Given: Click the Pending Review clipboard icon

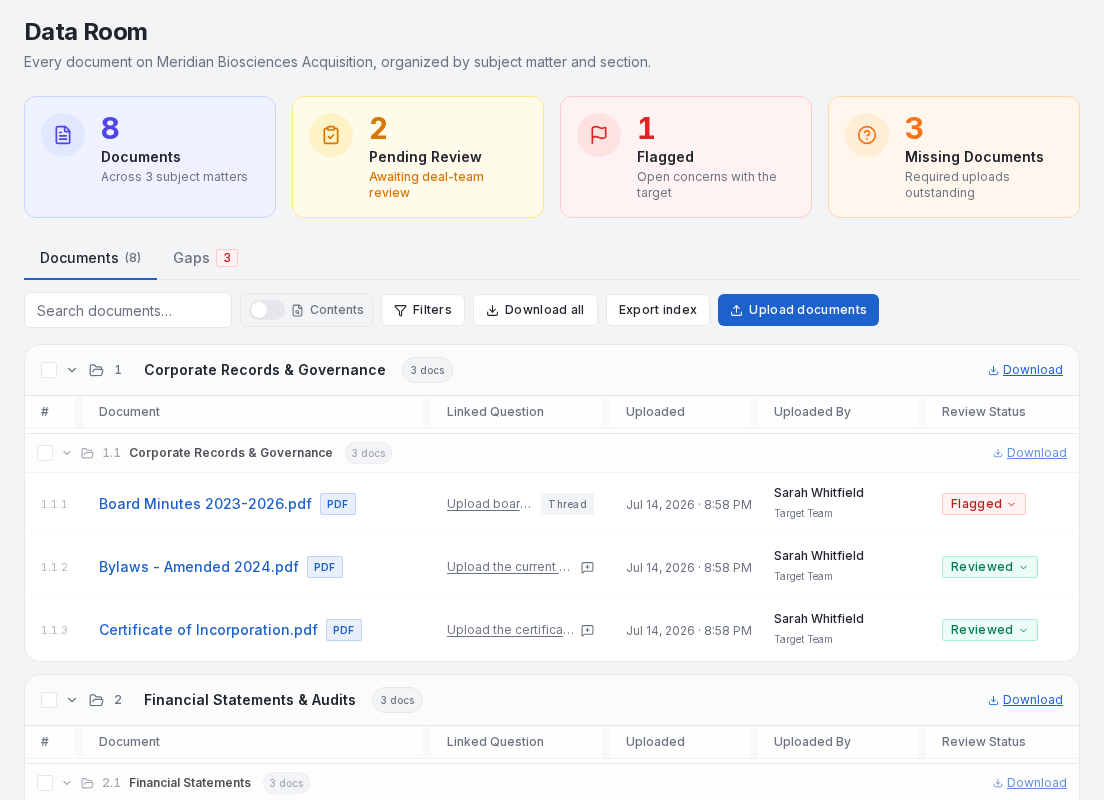Looking at the screenshot, I should coord(331,135).
